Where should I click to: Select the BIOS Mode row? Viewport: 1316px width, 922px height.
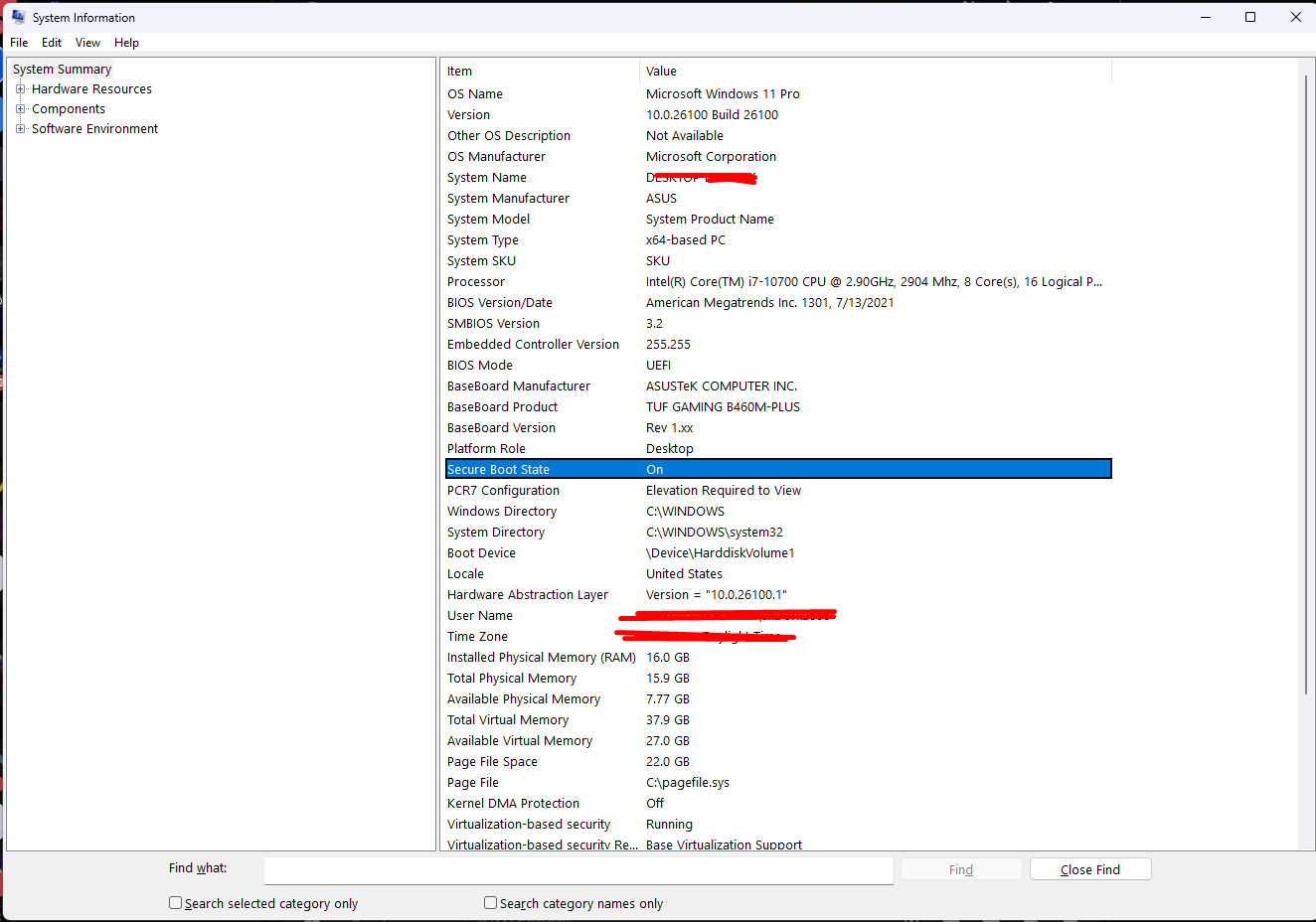[778, 365]
